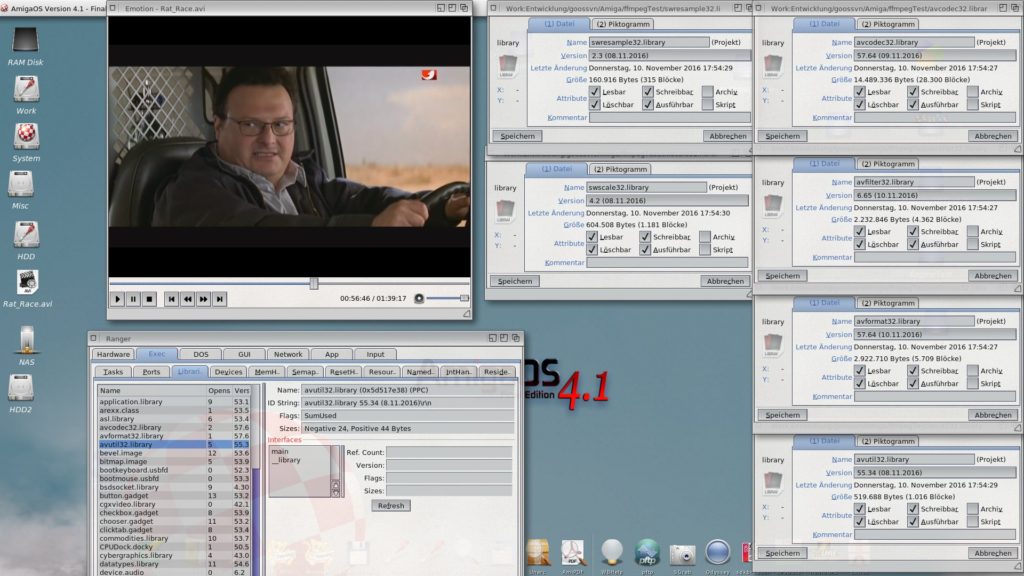Open the Tasks sub-tab in Ranger

click(113, 372)
